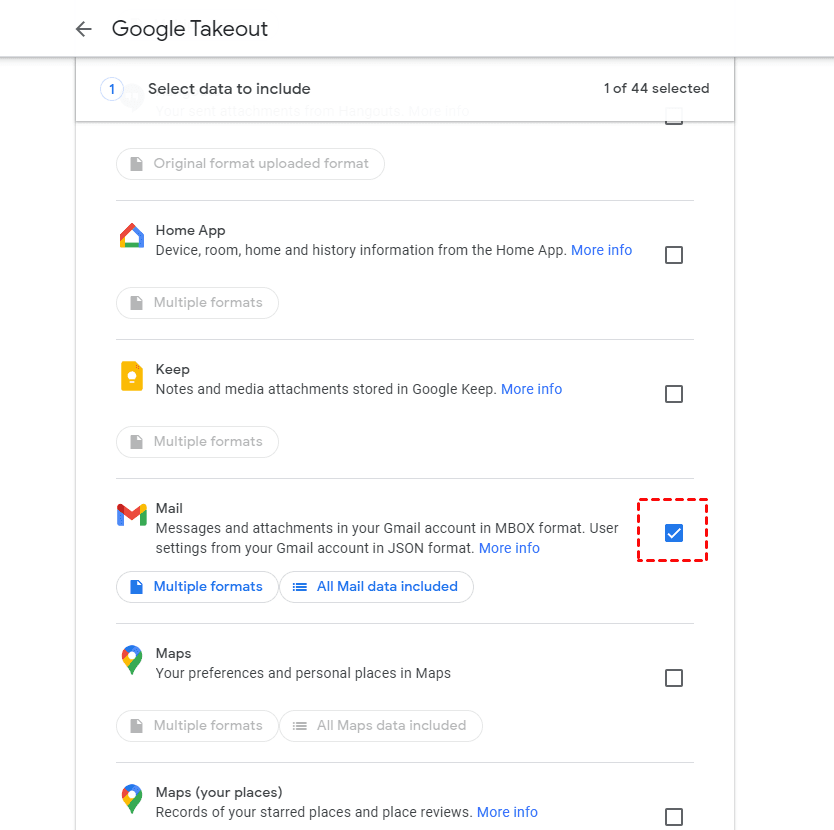Click the Maps pin icon

tap(131, 660)
